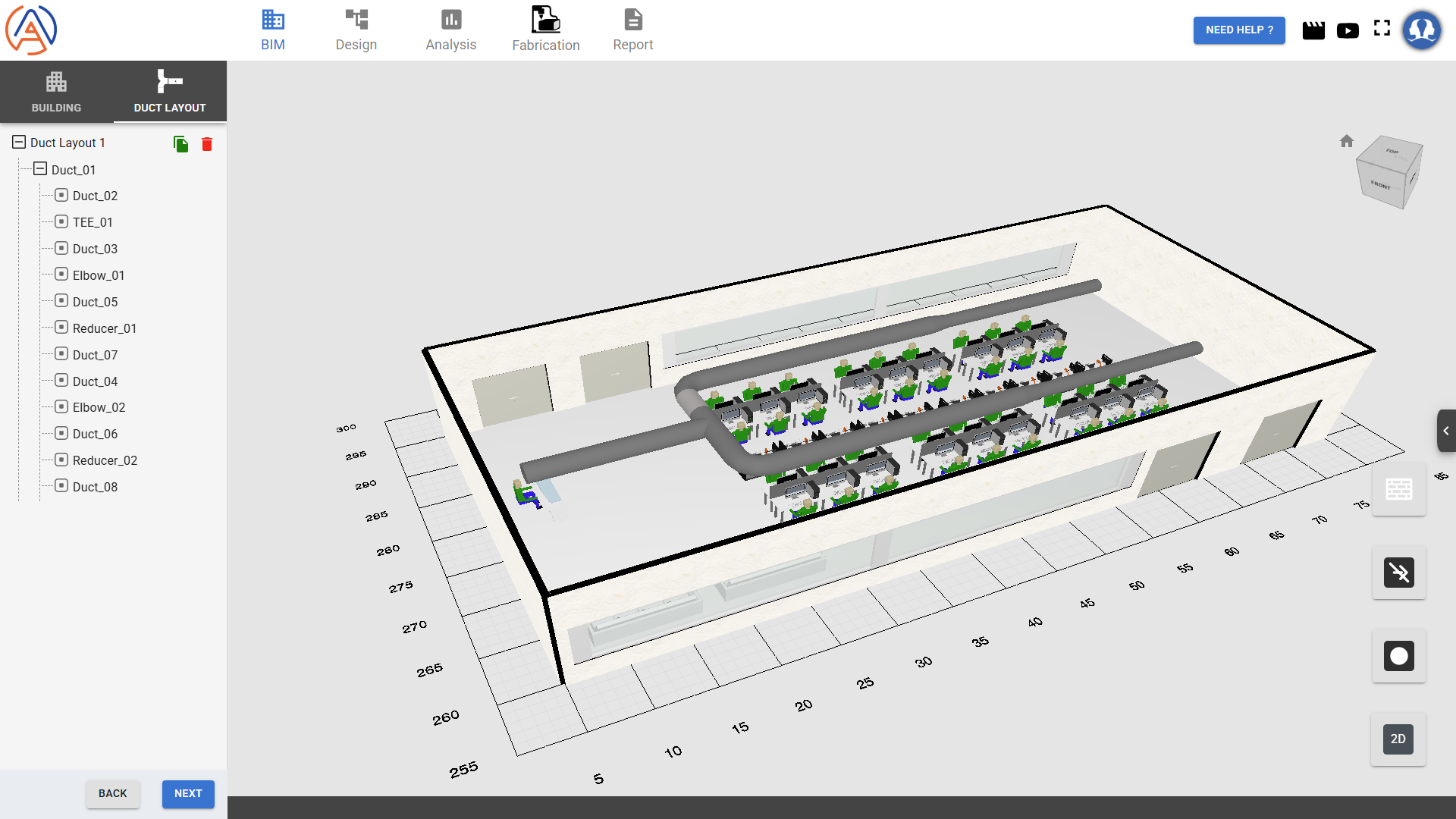Select the BIM toolbar icon

[273, 29]
